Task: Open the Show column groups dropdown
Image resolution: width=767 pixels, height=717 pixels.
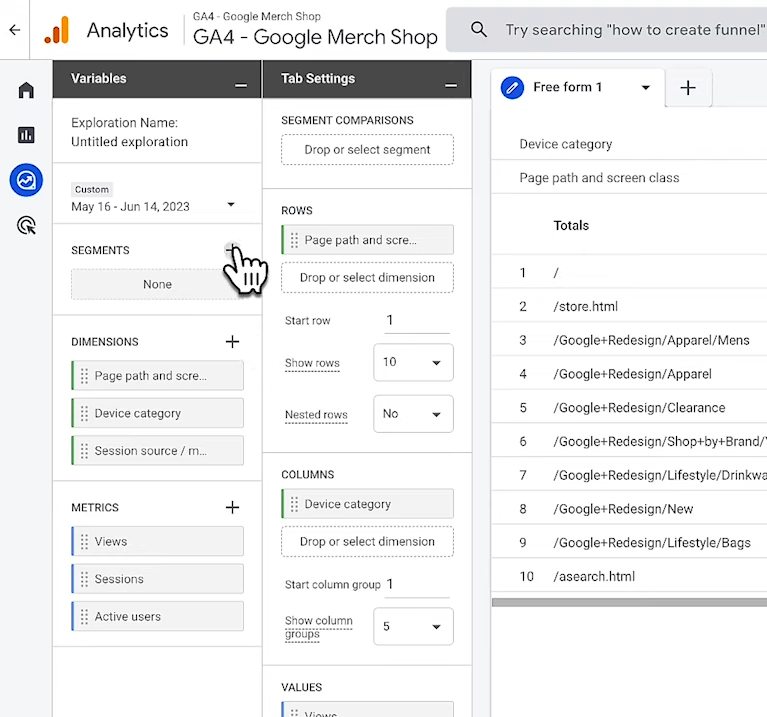Action: click(413, 627)
